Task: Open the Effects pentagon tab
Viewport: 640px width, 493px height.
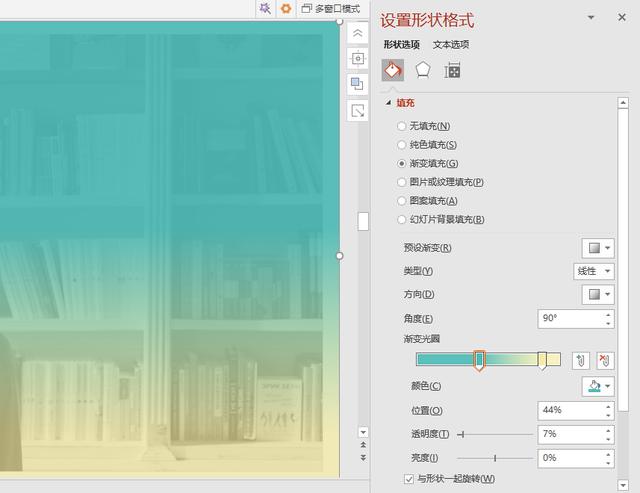Action: coord(423,70)
